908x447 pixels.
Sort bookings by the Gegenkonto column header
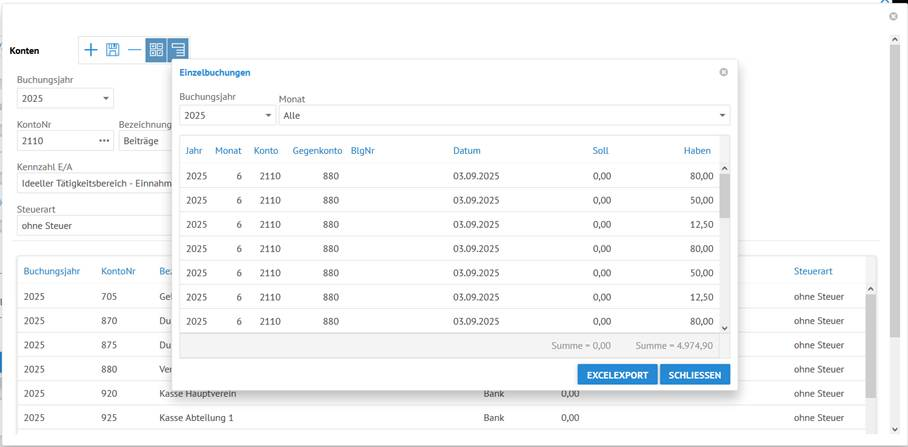click(x=315, y=151)
